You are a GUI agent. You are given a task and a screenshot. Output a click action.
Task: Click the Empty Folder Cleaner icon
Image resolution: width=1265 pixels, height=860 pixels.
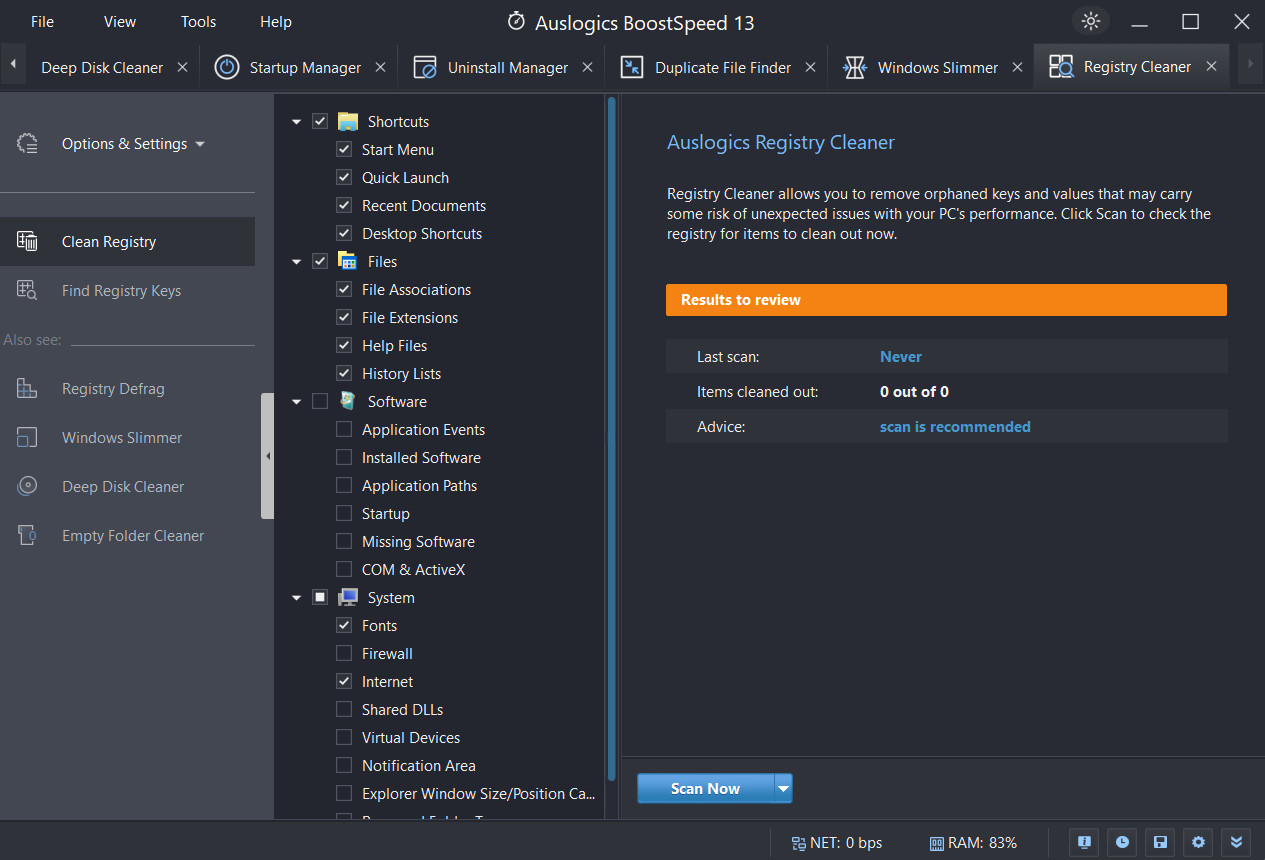pos(27,535)
